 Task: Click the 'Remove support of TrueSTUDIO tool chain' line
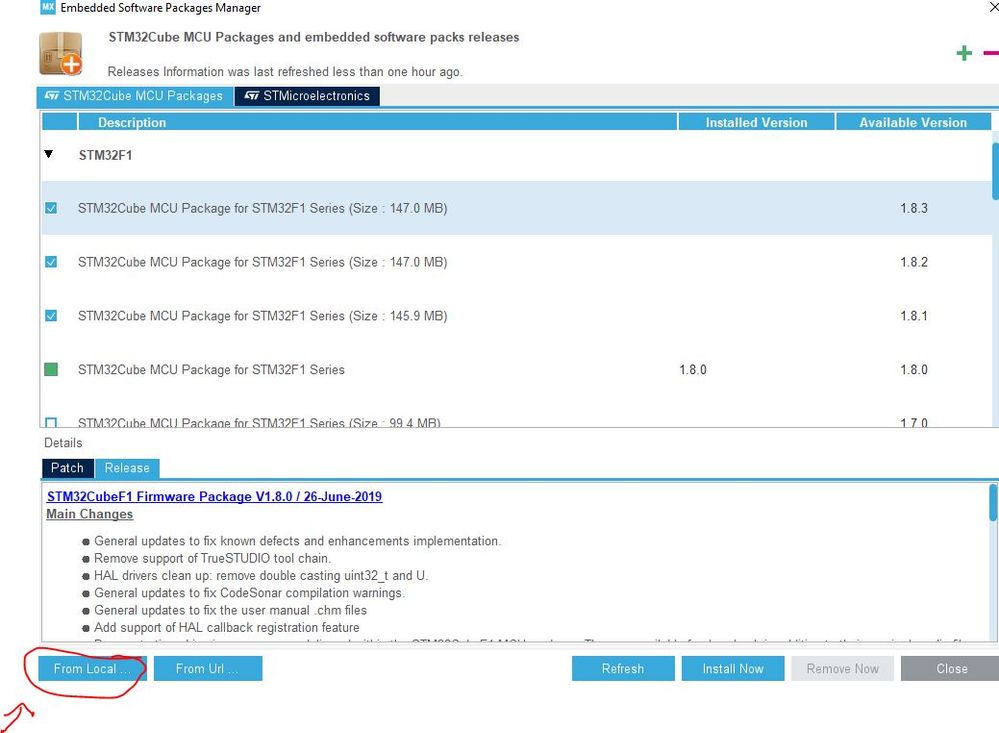(x=213, y=558)
